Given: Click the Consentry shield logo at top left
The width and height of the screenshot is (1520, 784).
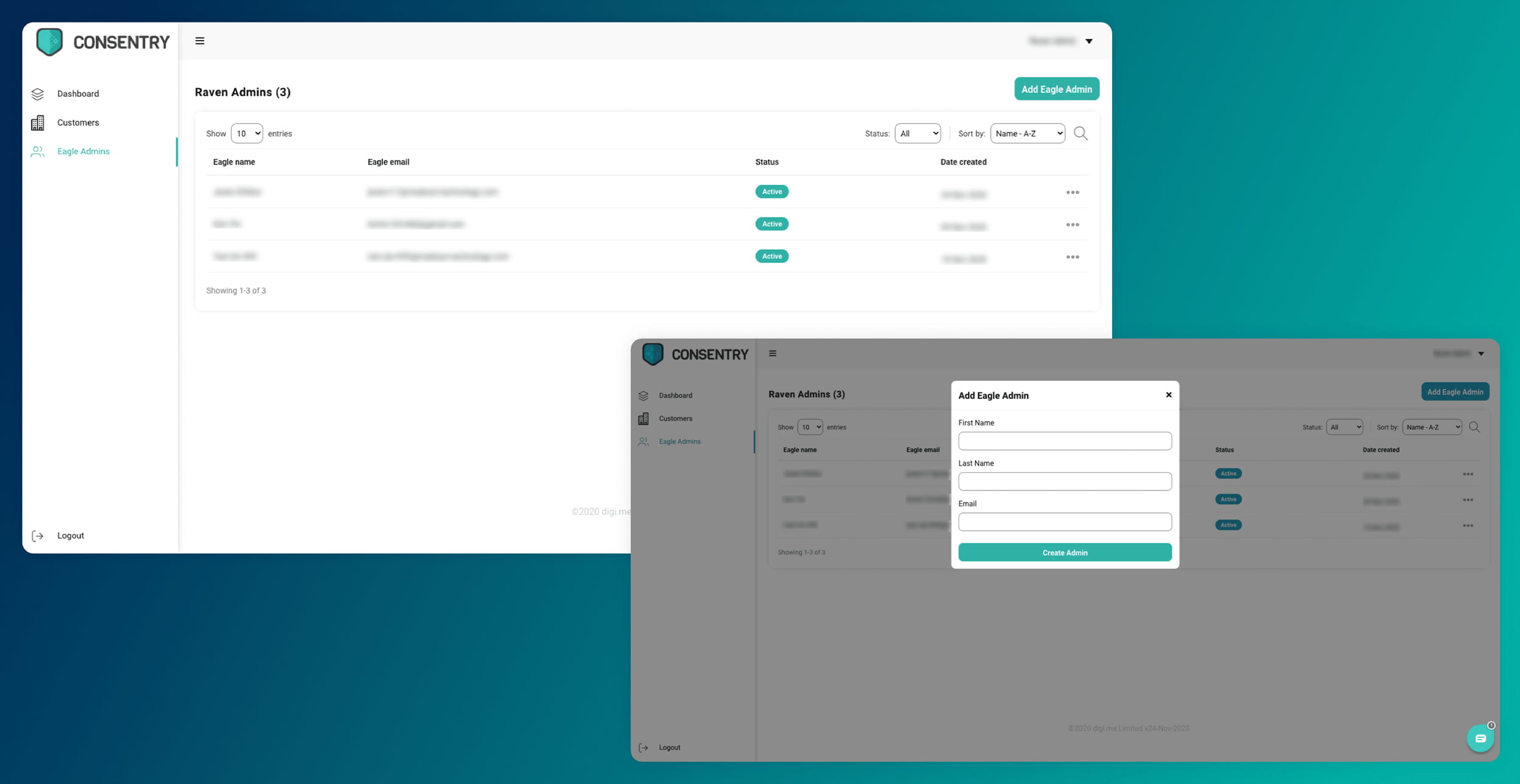Looking at the screenshot, I should pos(50,42).
